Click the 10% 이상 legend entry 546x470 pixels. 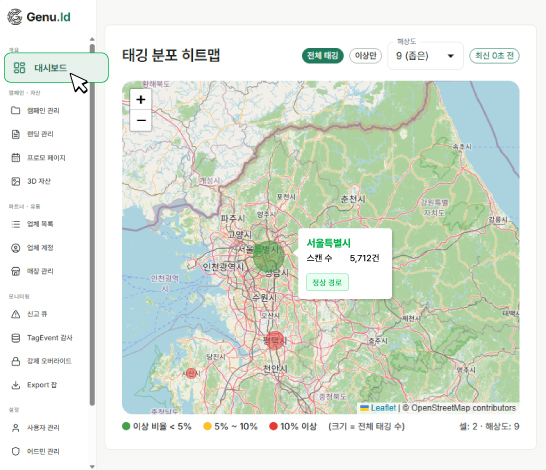tap(293, 426)
